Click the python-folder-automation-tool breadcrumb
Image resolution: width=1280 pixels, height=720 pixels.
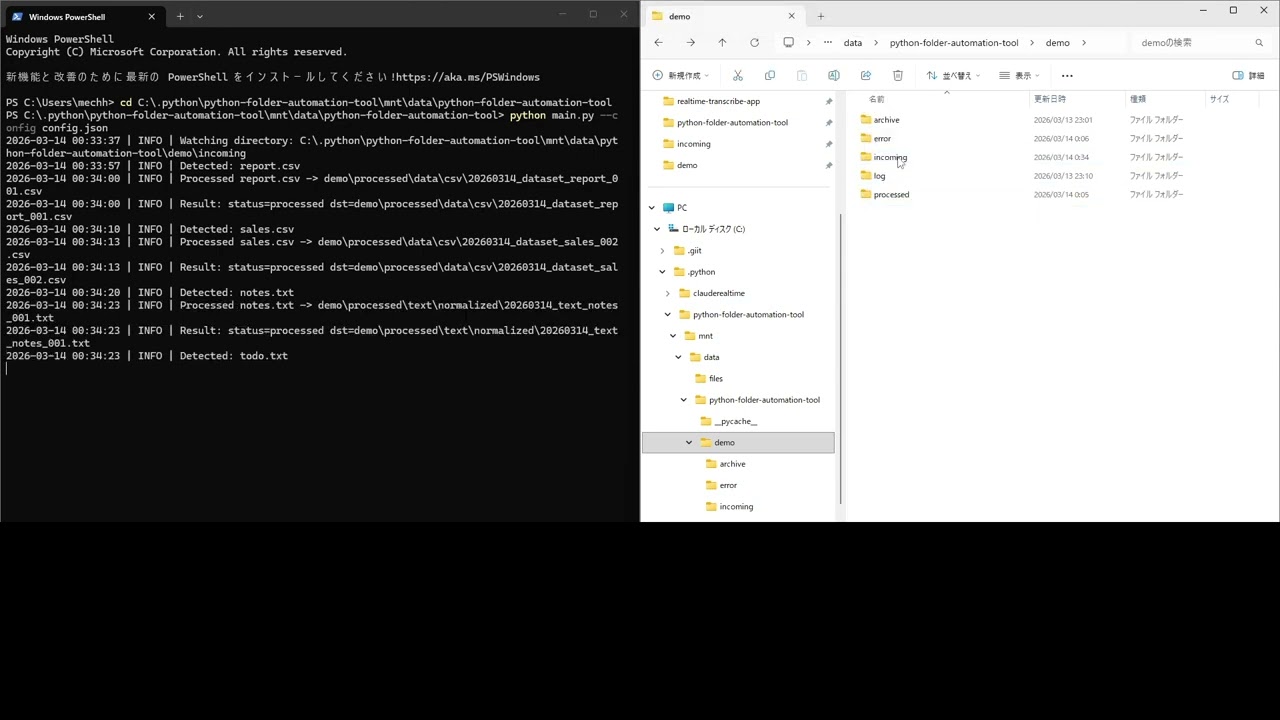(954, 43)
